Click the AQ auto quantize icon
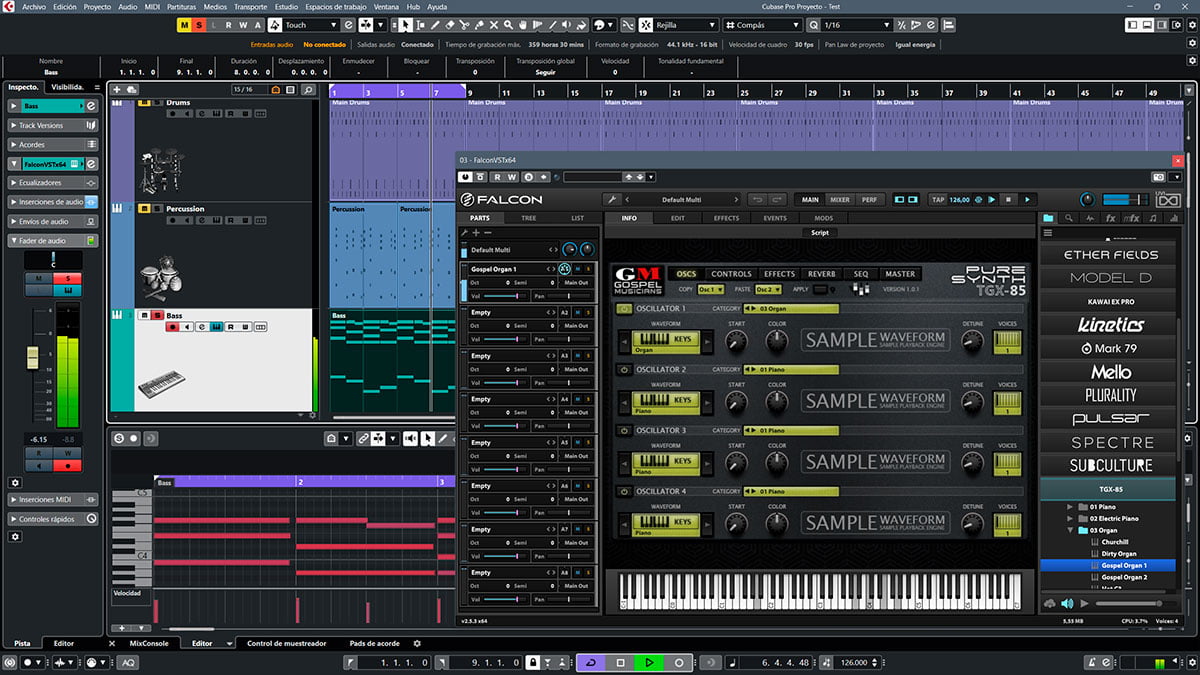1200x675 pixels. point(129,662)
